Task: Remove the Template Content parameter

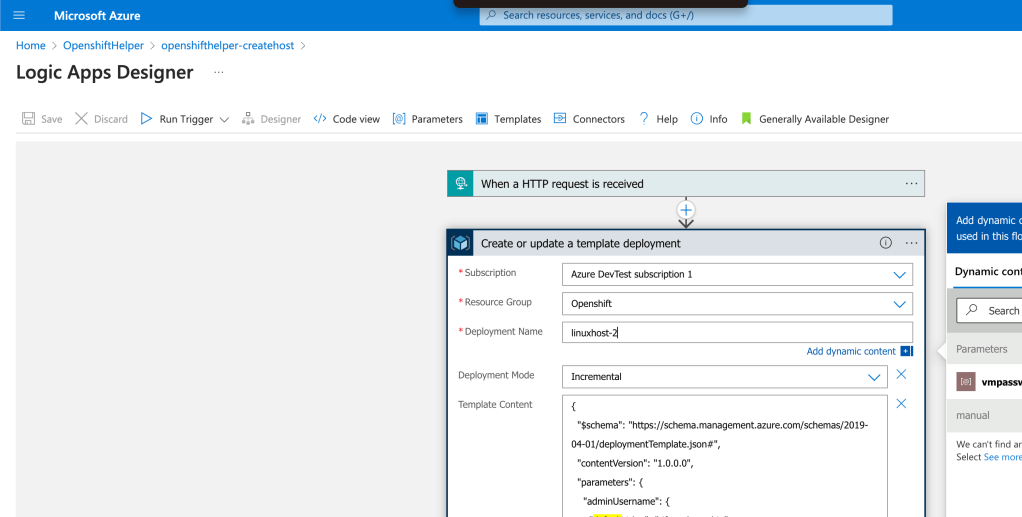Action: pos(901,404)
